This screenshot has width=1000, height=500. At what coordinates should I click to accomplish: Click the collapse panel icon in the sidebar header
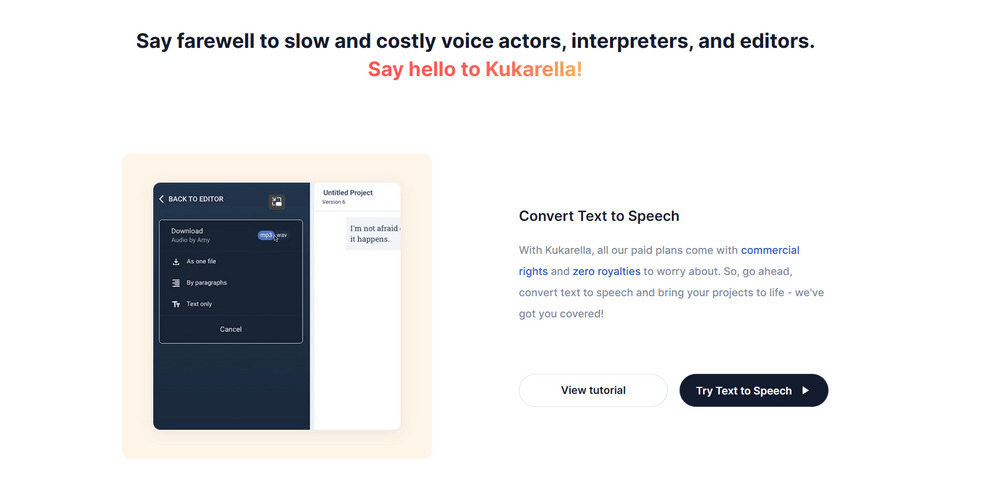click(x=277, y=202)
